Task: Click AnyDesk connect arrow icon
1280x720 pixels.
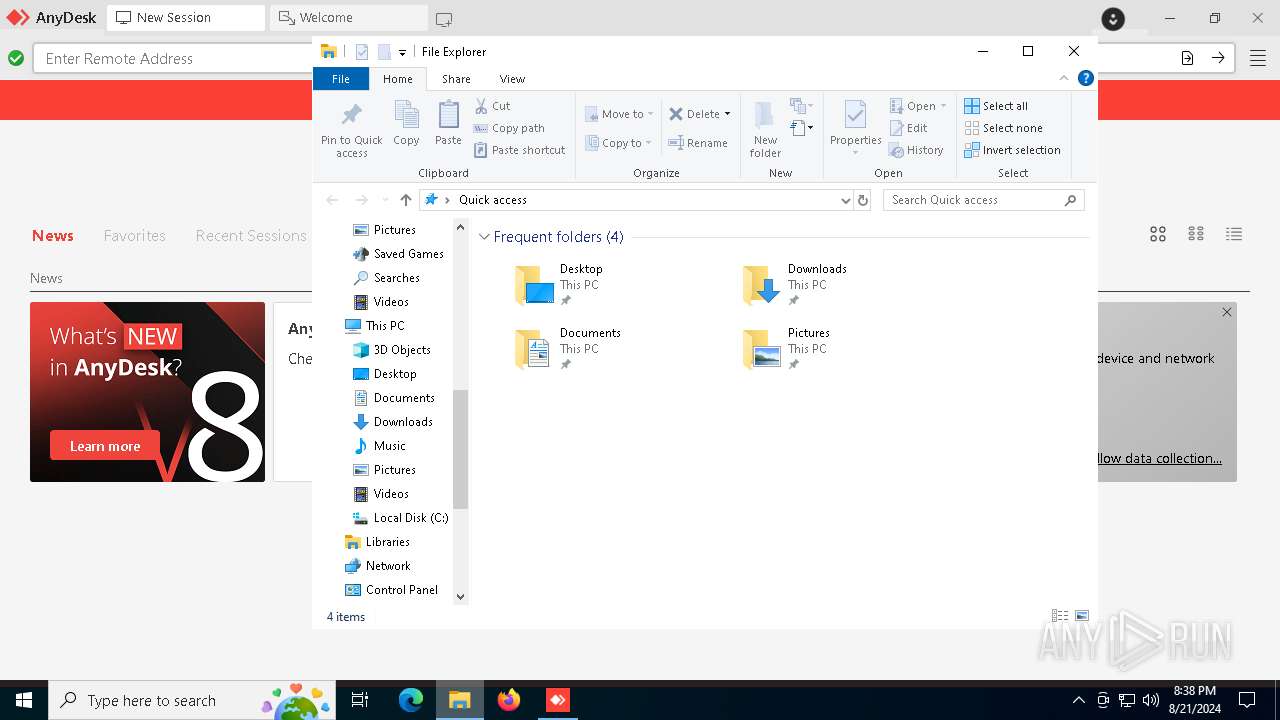Action: coord(1218,58)
